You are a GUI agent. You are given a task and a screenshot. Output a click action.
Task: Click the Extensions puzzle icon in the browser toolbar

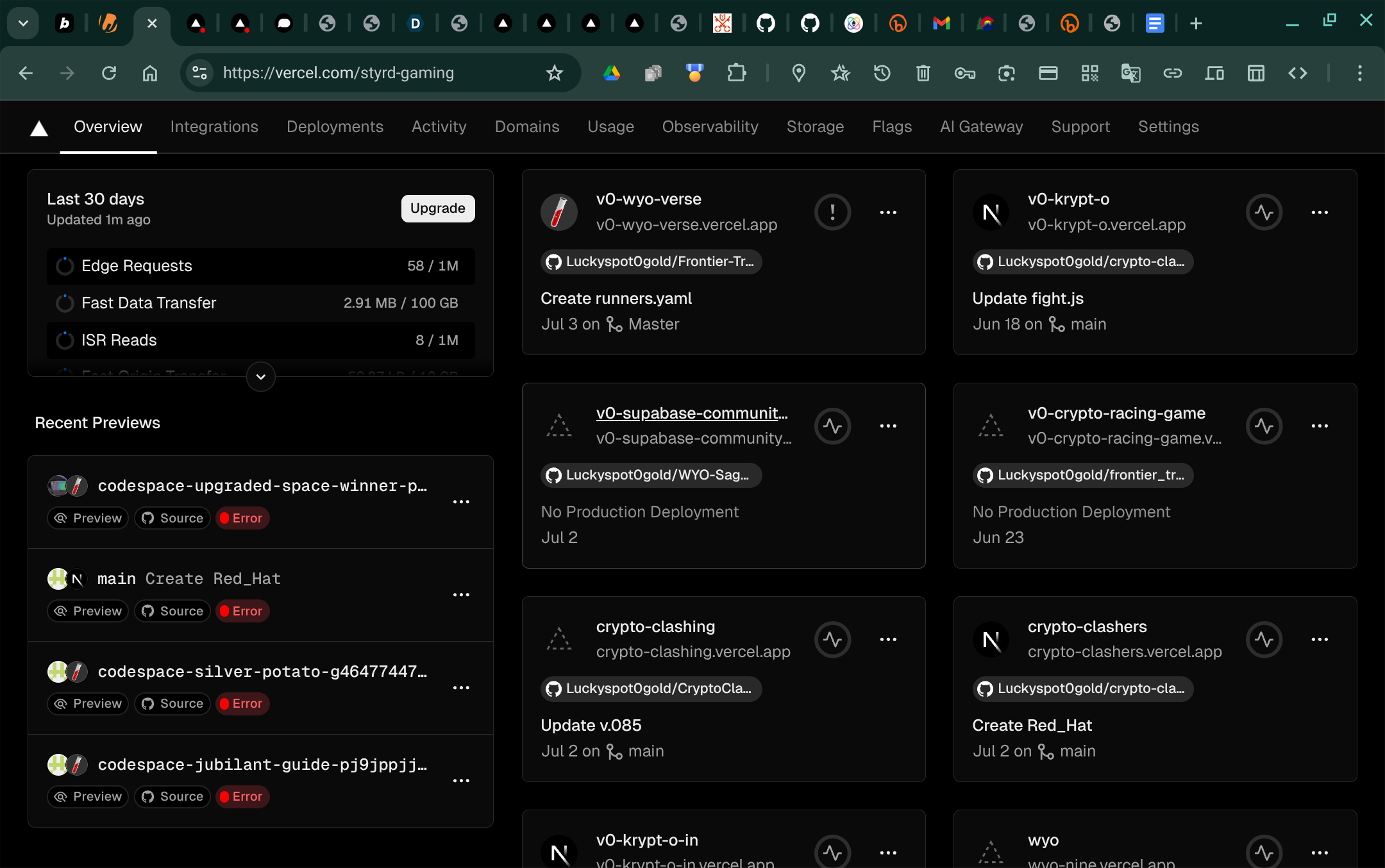point(737,73)
